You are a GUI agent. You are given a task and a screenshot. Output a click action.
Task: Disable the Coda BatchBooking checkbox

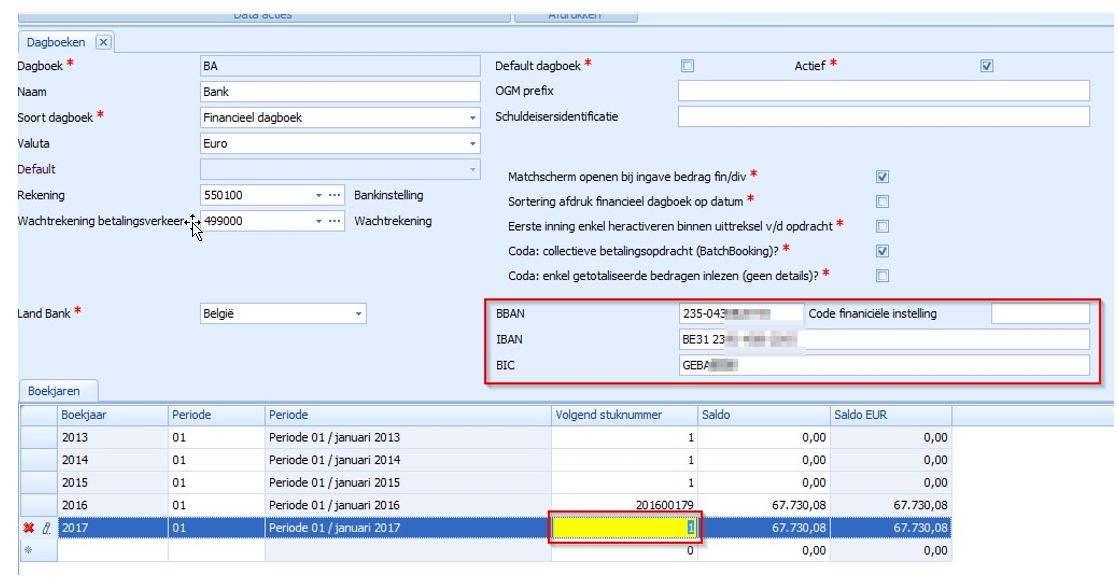tap(882, 251)
